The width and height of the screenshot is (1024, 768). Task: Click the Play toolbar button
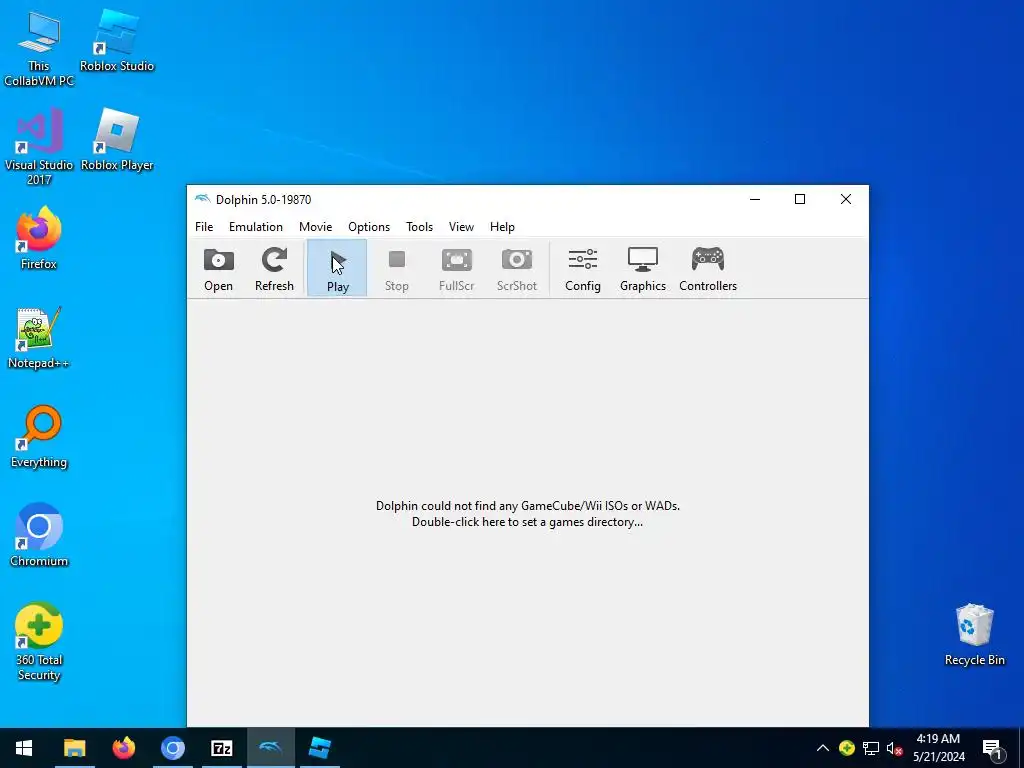coord(337,268)
